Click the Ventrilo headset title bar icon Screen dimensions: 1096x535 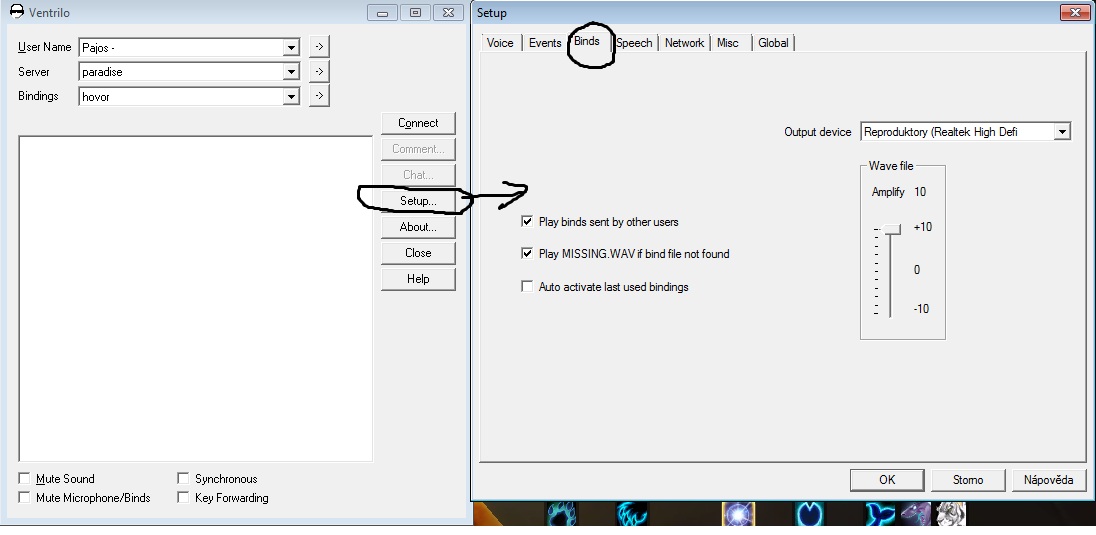[x=17, y=12]
